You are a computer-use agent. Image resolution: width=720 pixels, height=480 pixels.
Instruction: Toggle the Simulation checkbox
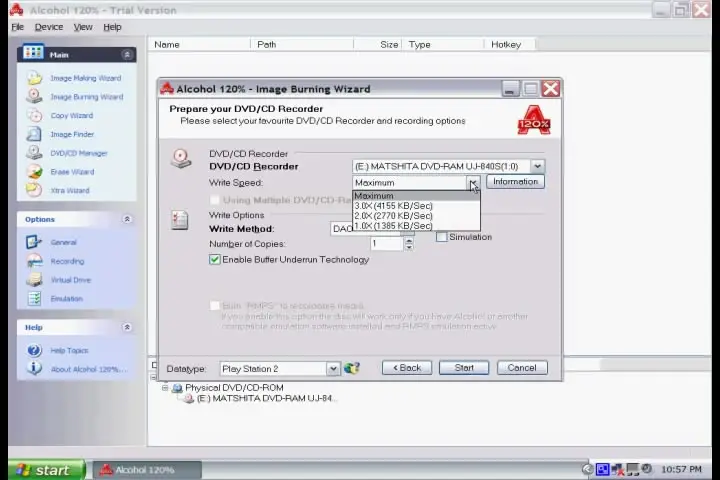click(x=441, y=237)
